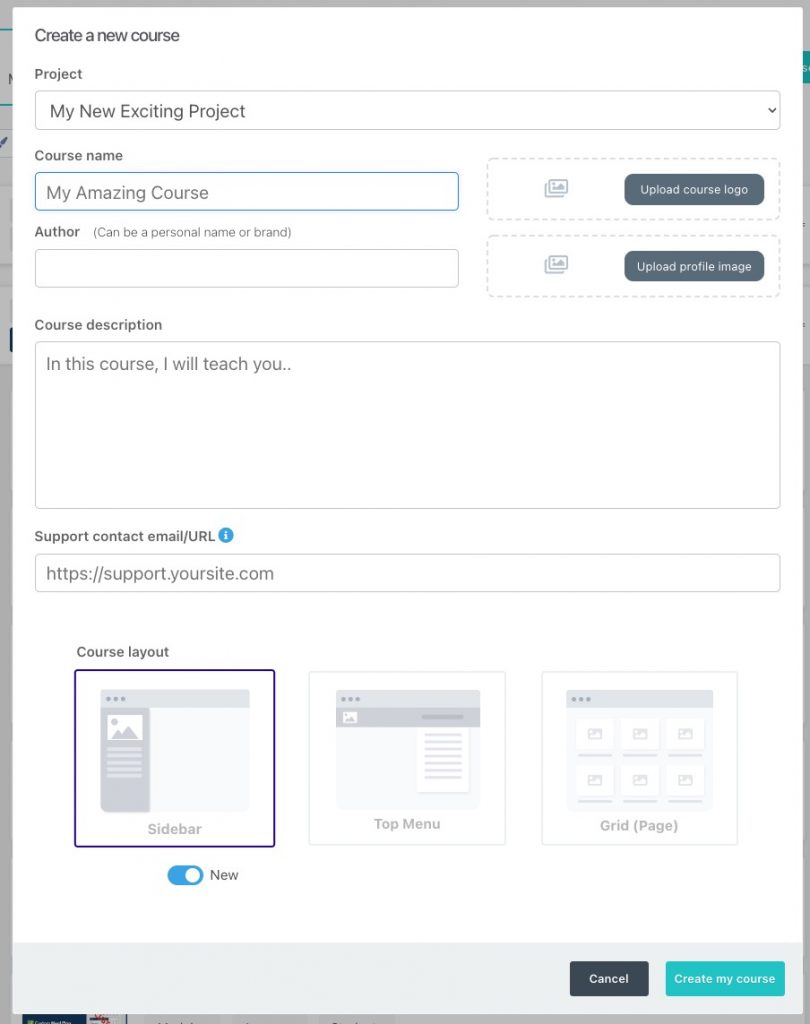Toggle the New layout switch

186,875
